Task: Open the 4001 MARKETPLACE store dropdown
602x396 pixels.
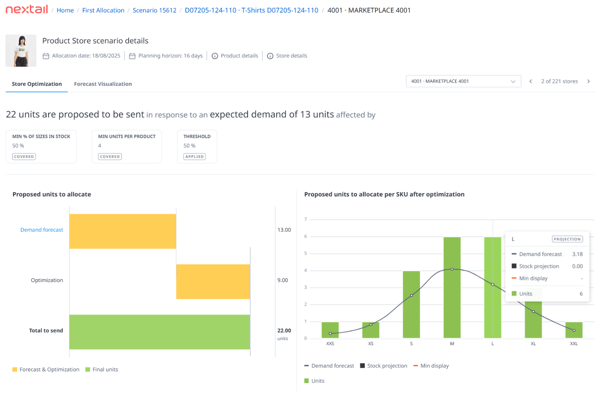Action: tap(463, 81)
